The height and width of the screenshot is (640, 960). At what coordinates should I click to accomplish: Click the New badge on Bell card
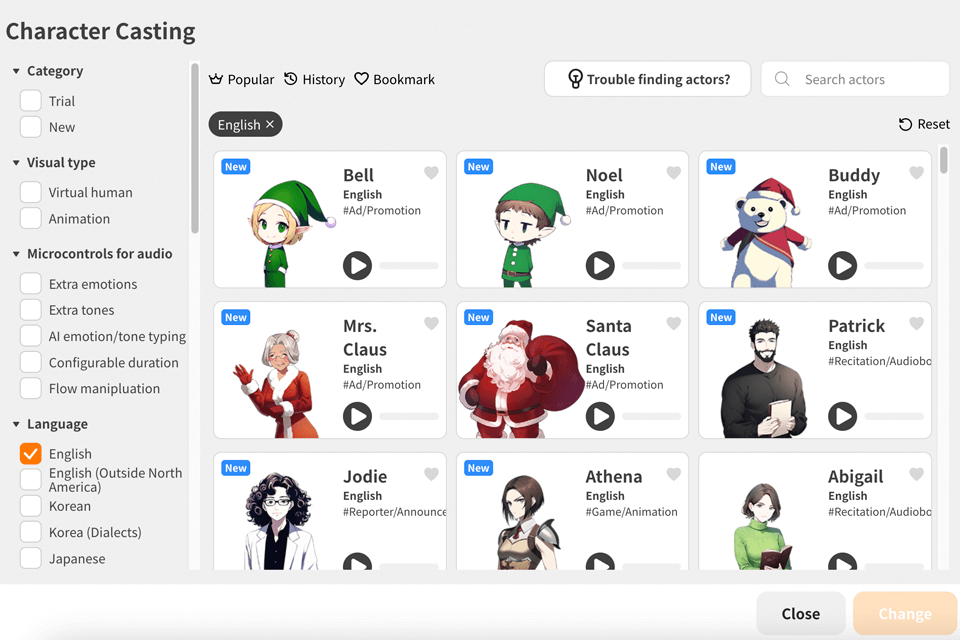coord(236,167)
